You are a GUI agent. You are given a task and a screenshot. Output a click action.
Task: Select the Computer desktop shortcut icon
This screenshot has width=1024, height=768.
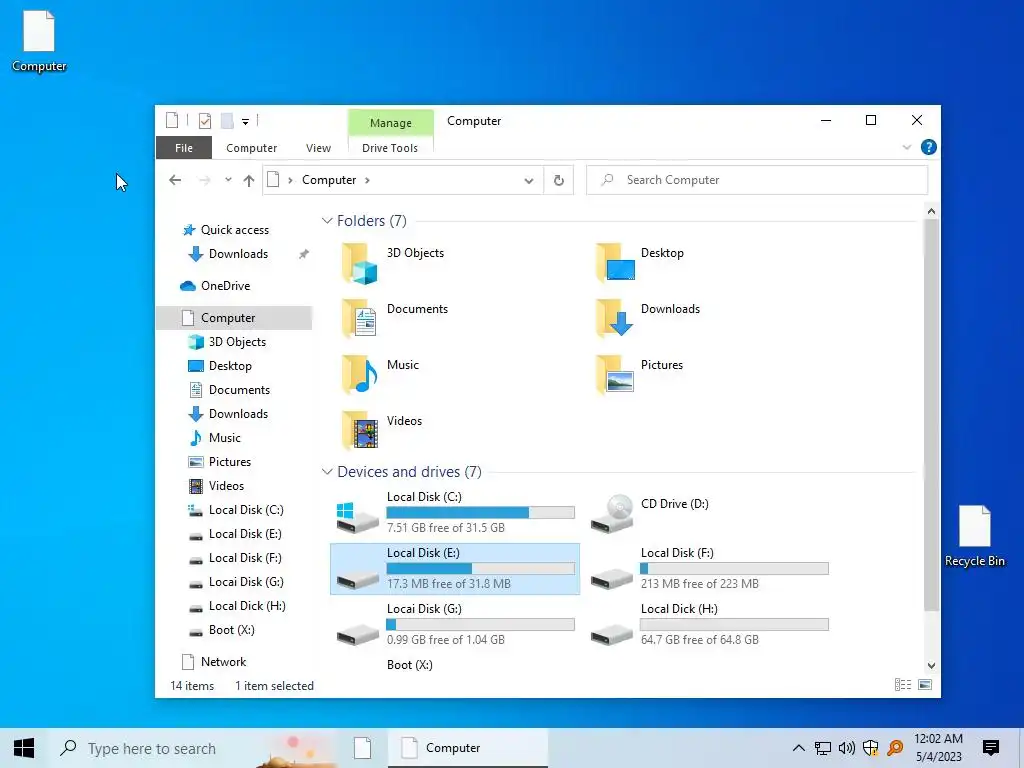coord(39,41)
